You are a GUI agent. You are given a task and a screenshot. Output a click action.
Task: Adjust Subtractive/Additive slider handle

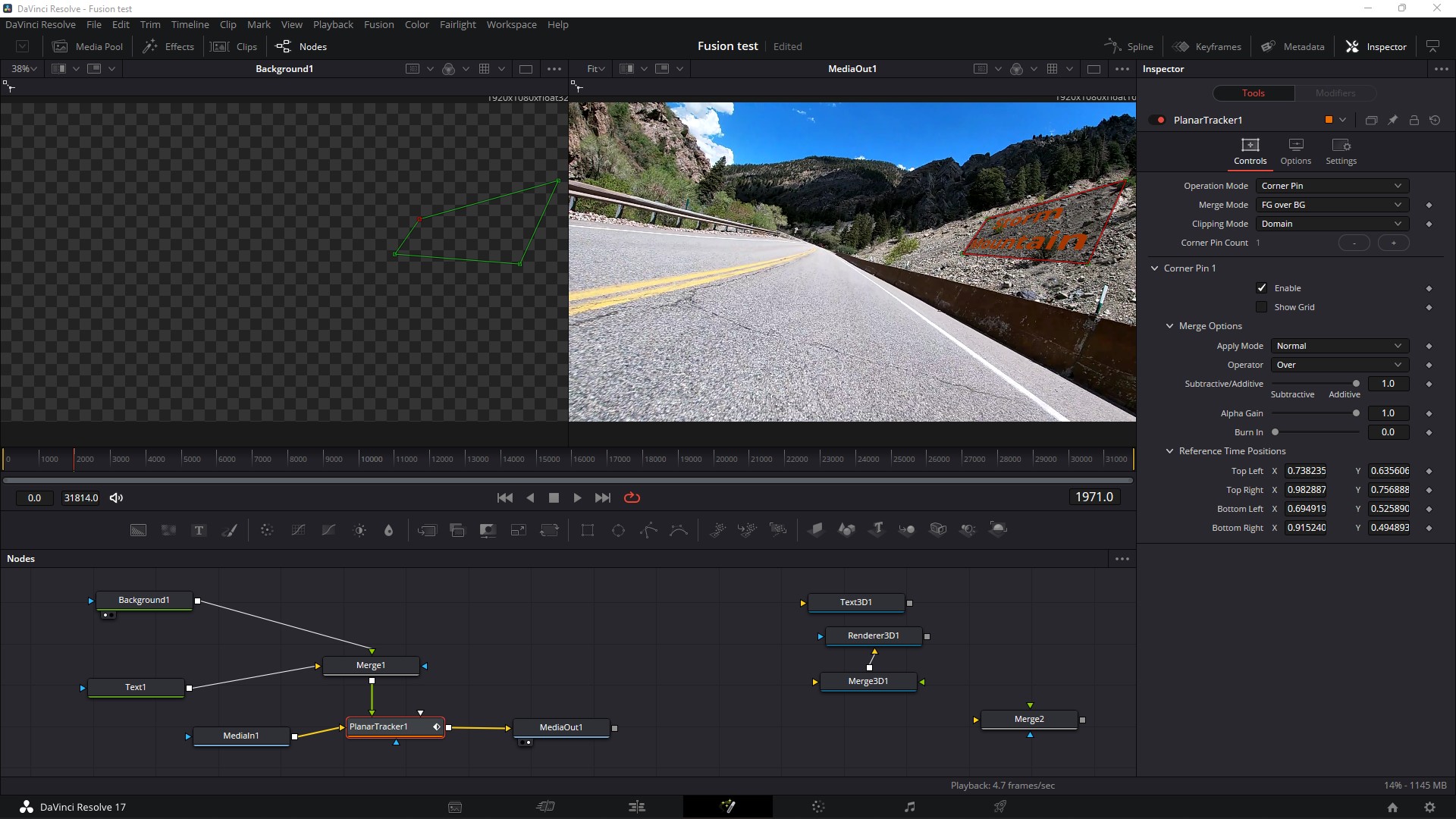1356,384
